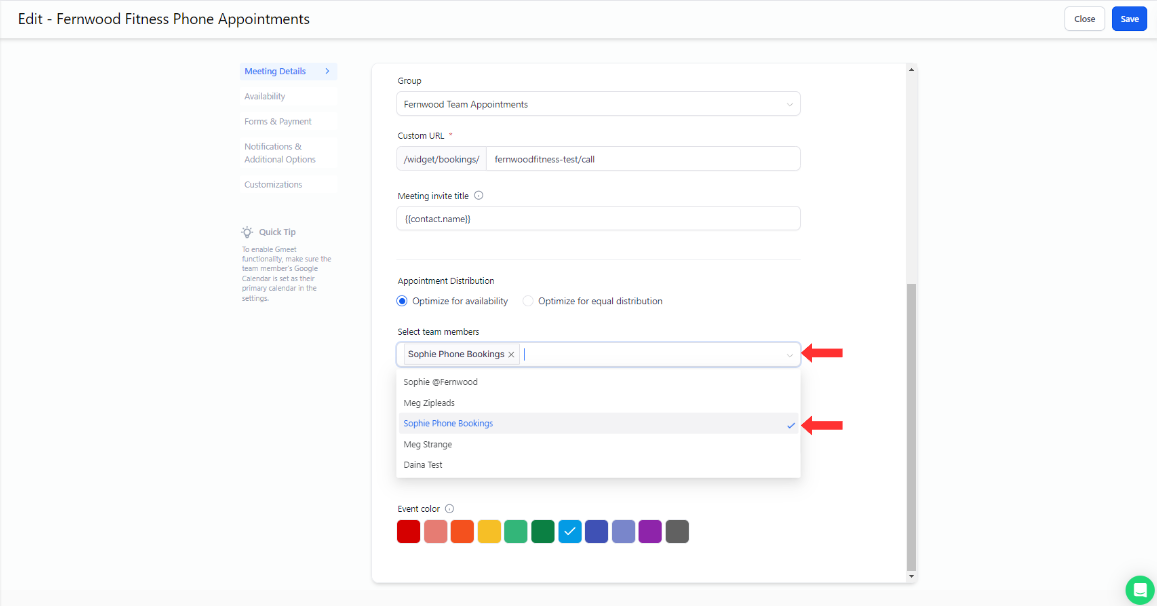Pick the salmon pink event color
The height and width of the screenshot is (606, 1157).
tap(435, 531)
